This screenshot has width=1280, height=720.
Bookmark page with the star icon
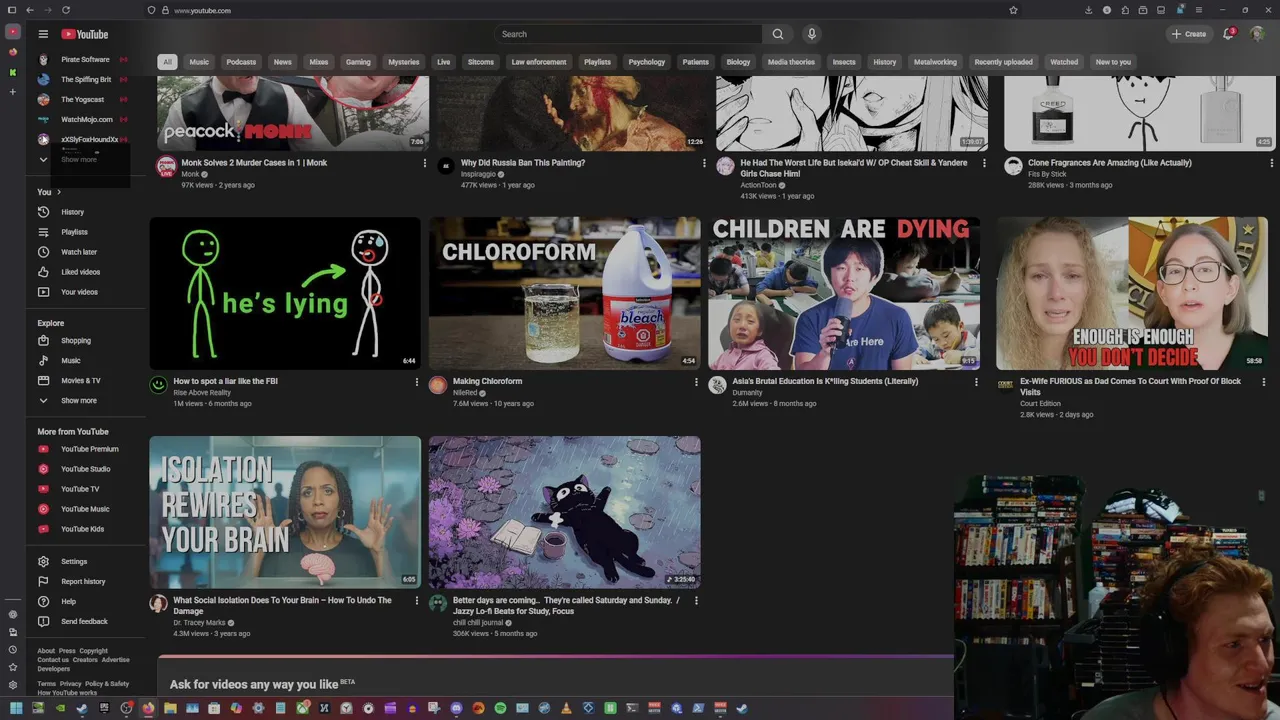pyautogui.click(x=1013, y=10)
